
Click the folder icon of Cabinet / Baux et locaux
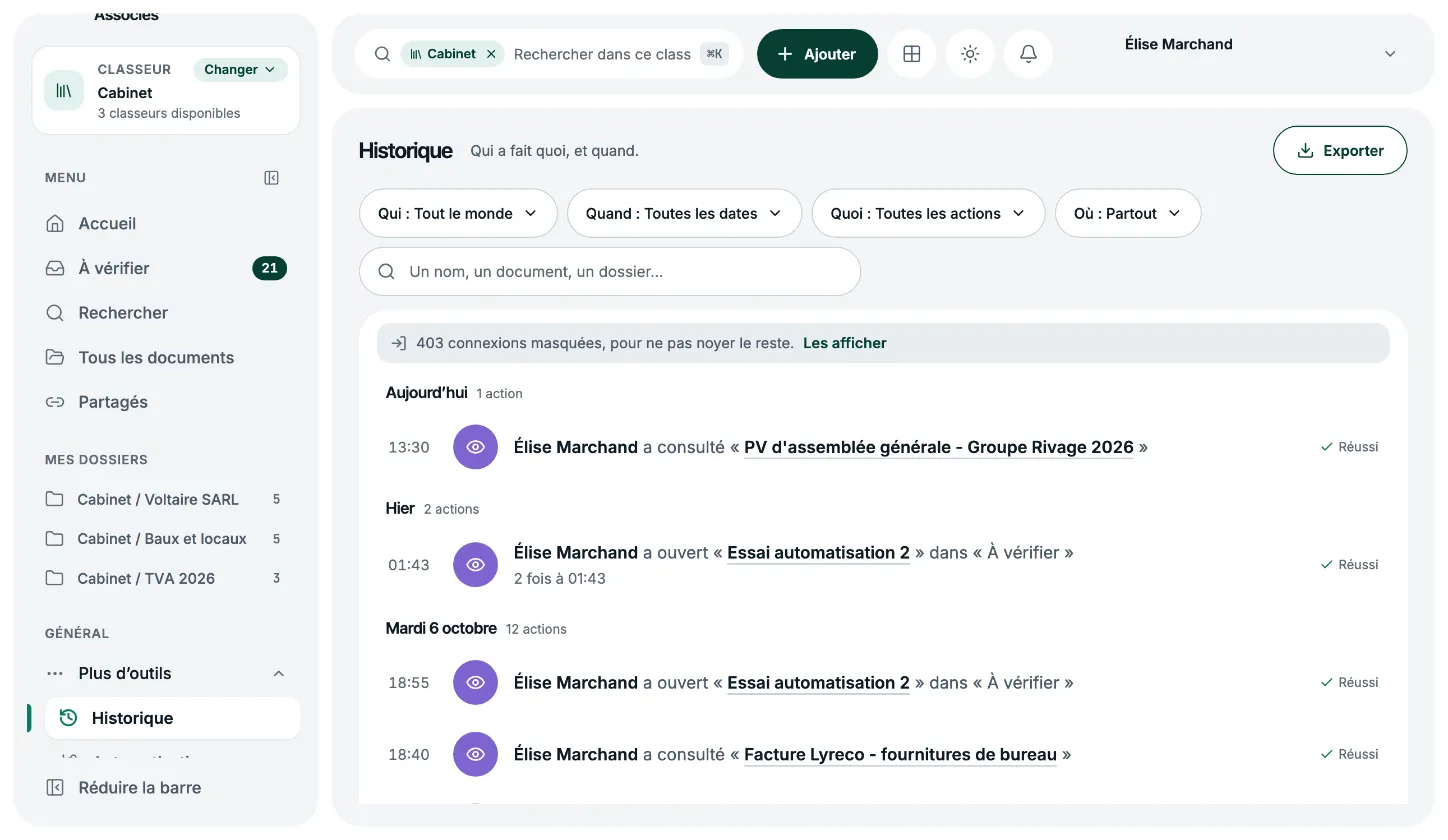tap(55, 539)
